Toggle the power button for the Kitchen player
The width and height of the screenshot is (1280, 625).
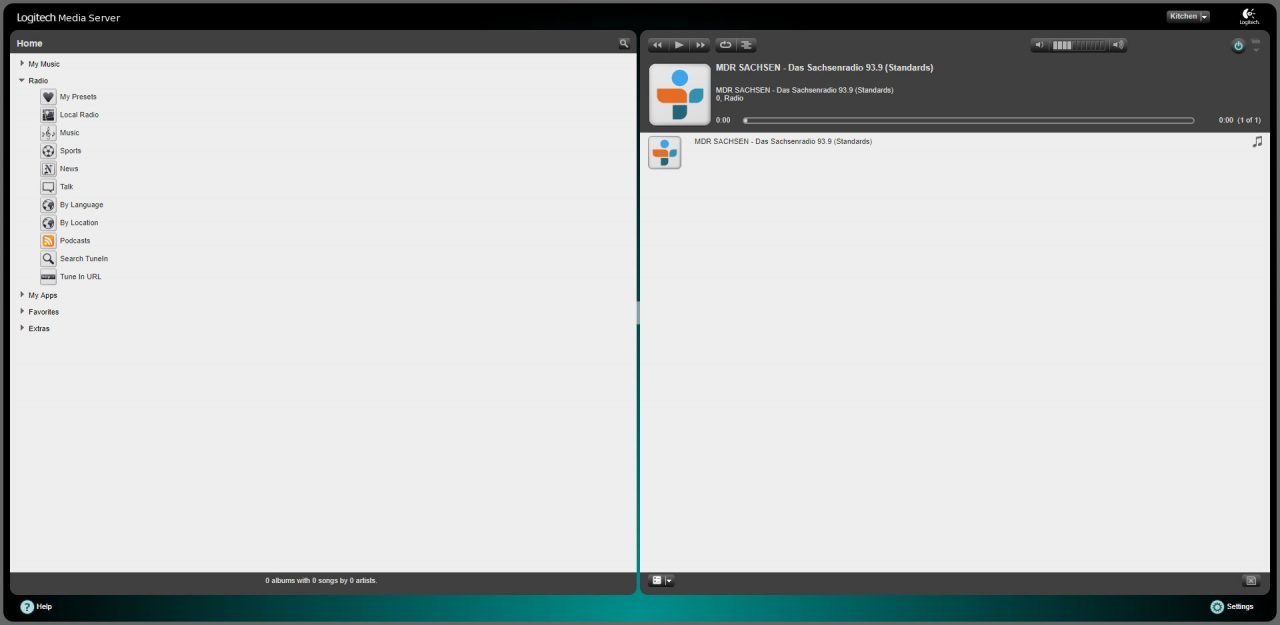point(1237,45)
